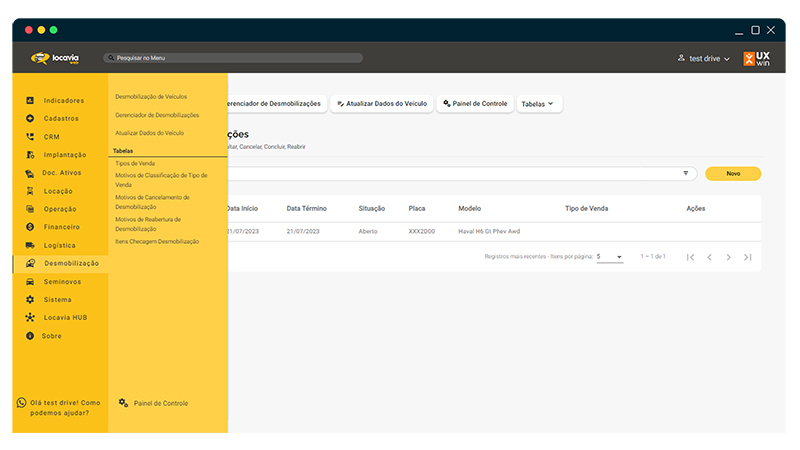Viewport: 800px width, 450px height.
Task: Click the Novo button
Action: (x=733, y=173)
